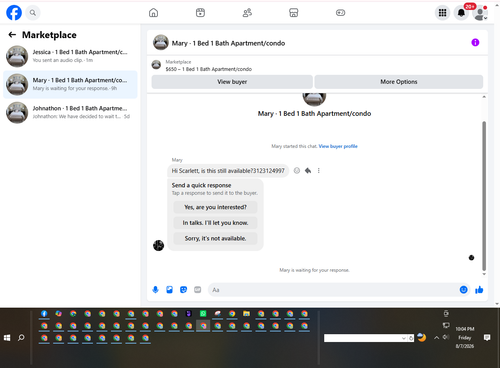Viewport: 500px width, 368px height.
Task: React to Mary's message with emoji icon
Action: 297,171
